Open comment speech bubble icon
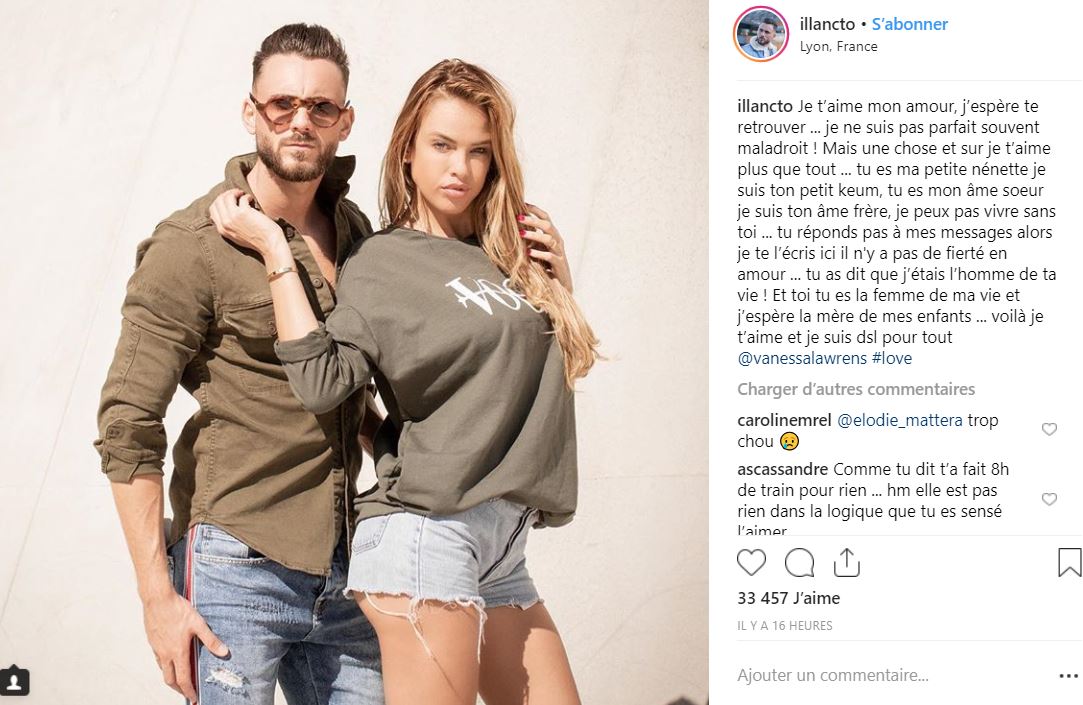Screen dimensions: 1083x705 point(799,563)
